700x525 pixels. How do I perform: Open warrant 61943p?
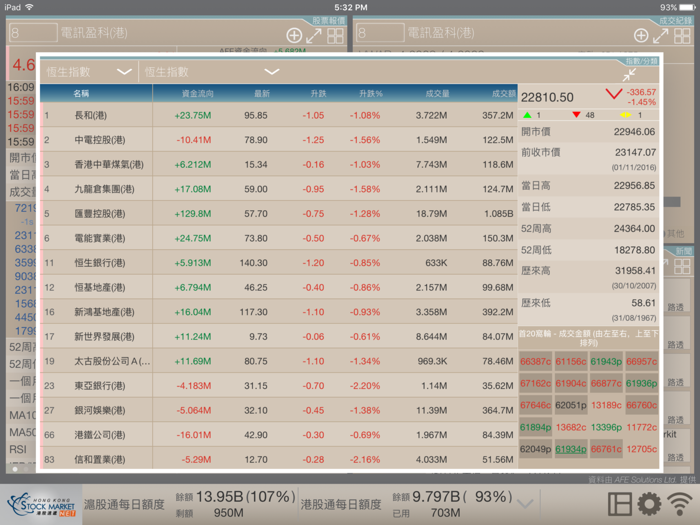point(606,362)
